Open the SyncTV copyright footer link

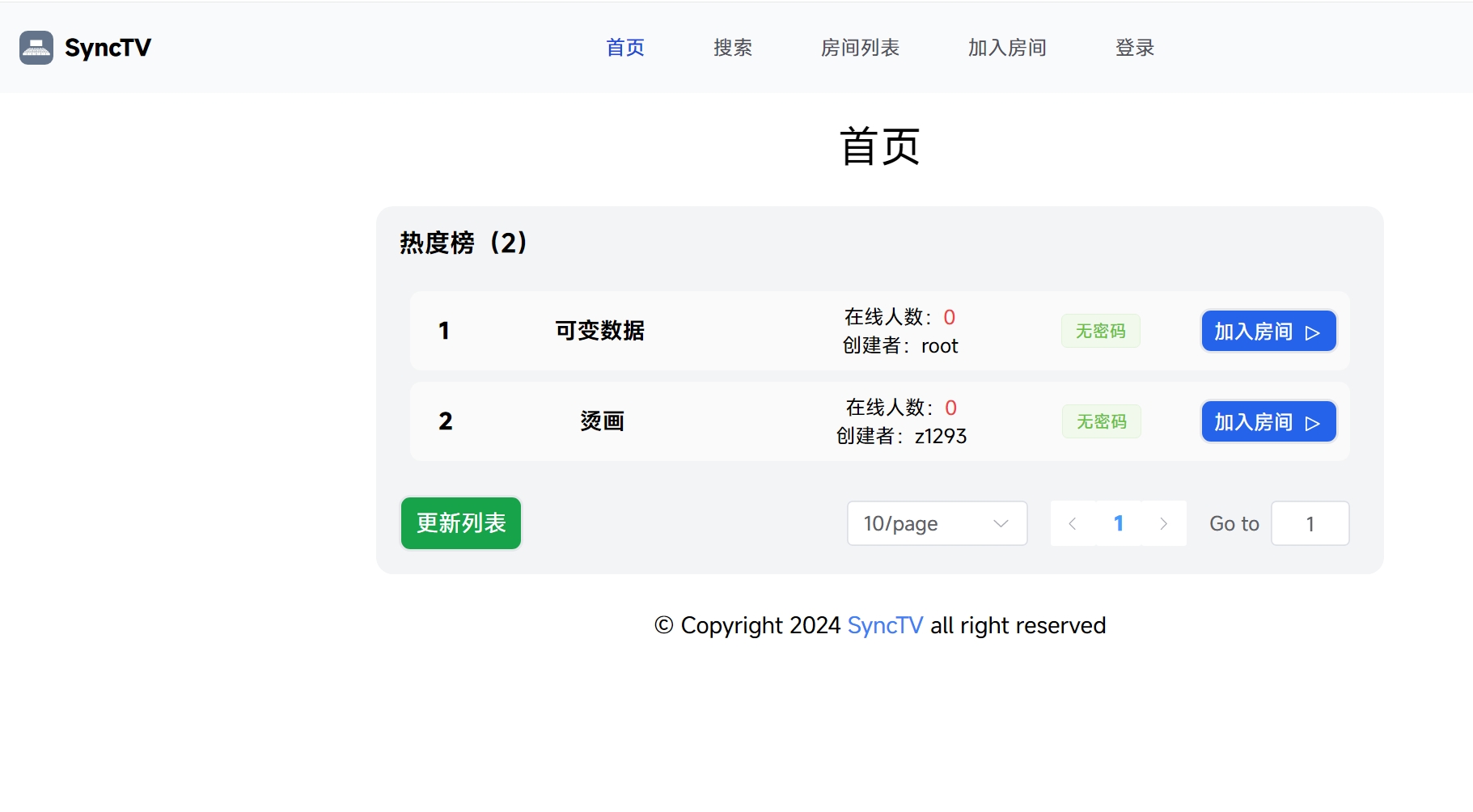(x=885, y=625)
